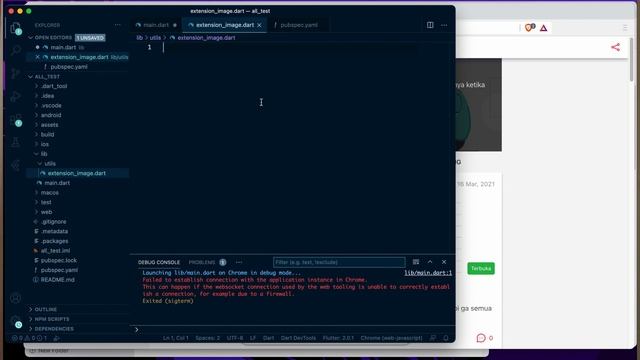Screen dimensions: 640x360
Task: Open notifications bell in status bar
Action: tap(446, 338)
